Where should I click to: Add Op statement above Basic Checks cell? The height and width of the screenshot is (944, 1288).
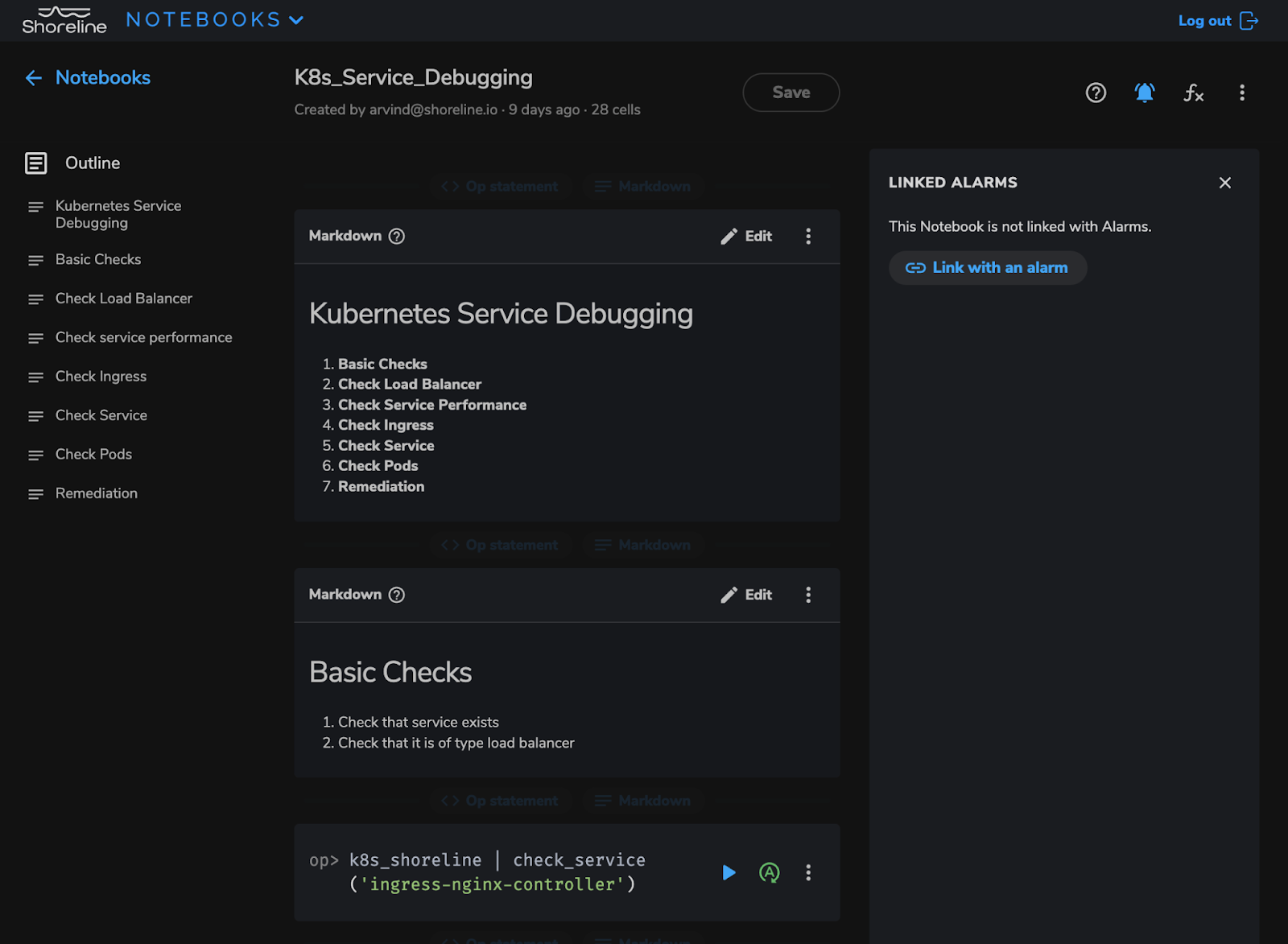click(x=499, y=546)
